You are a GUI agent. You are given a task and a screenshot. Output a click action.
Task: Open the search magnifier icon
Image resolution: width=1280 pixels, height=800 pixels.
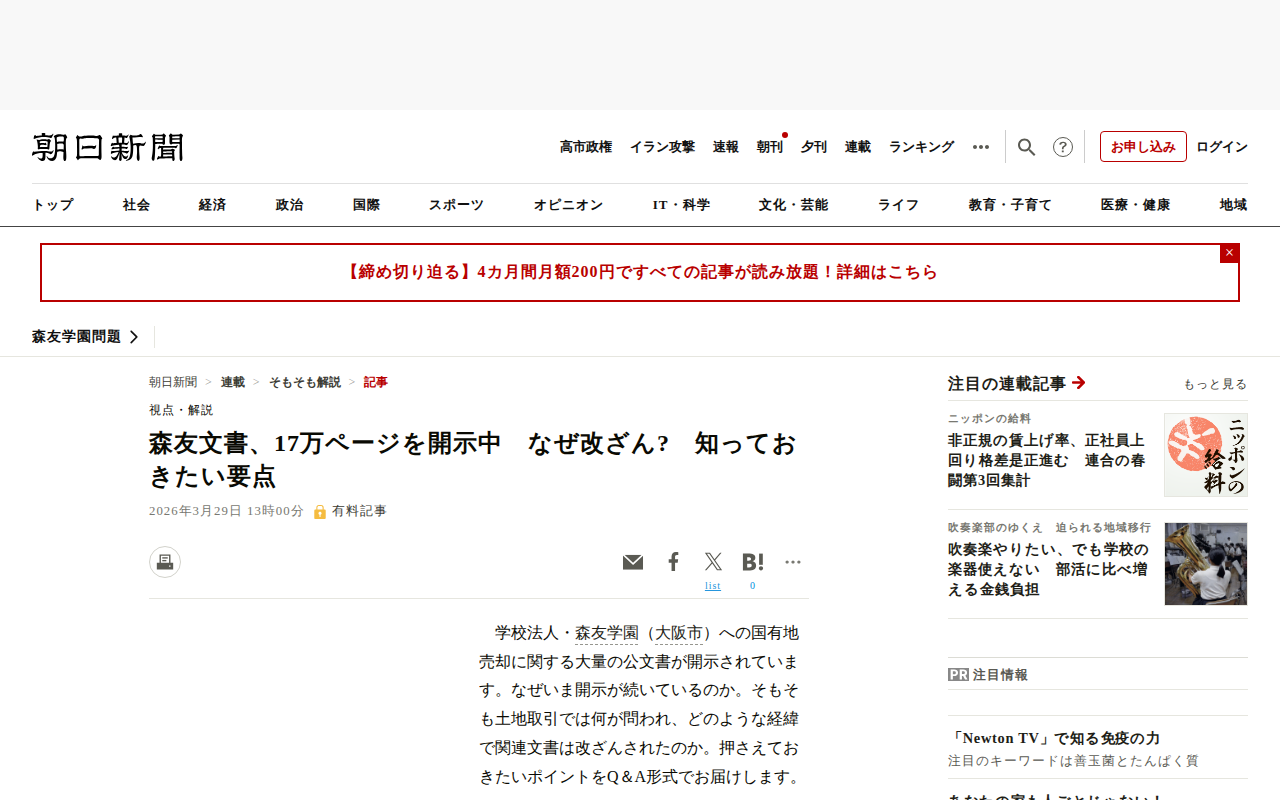(x=1026, y=147)
